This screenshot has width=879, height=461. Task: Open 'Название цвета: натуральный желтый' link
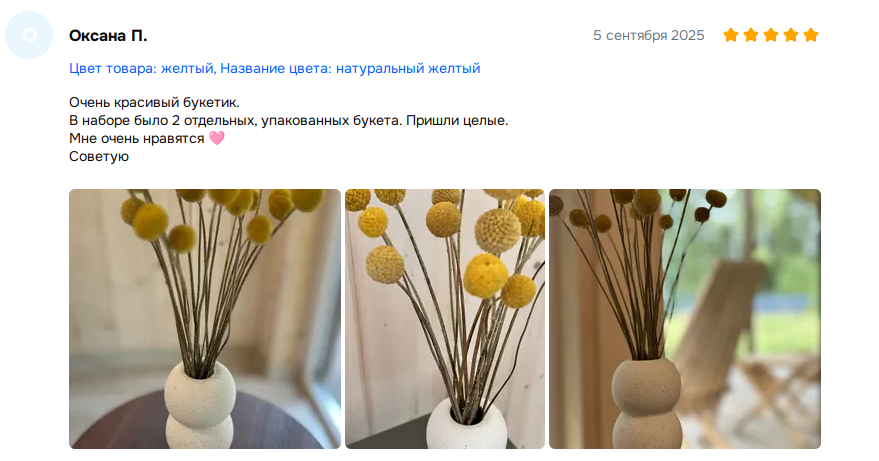(350, 68)
